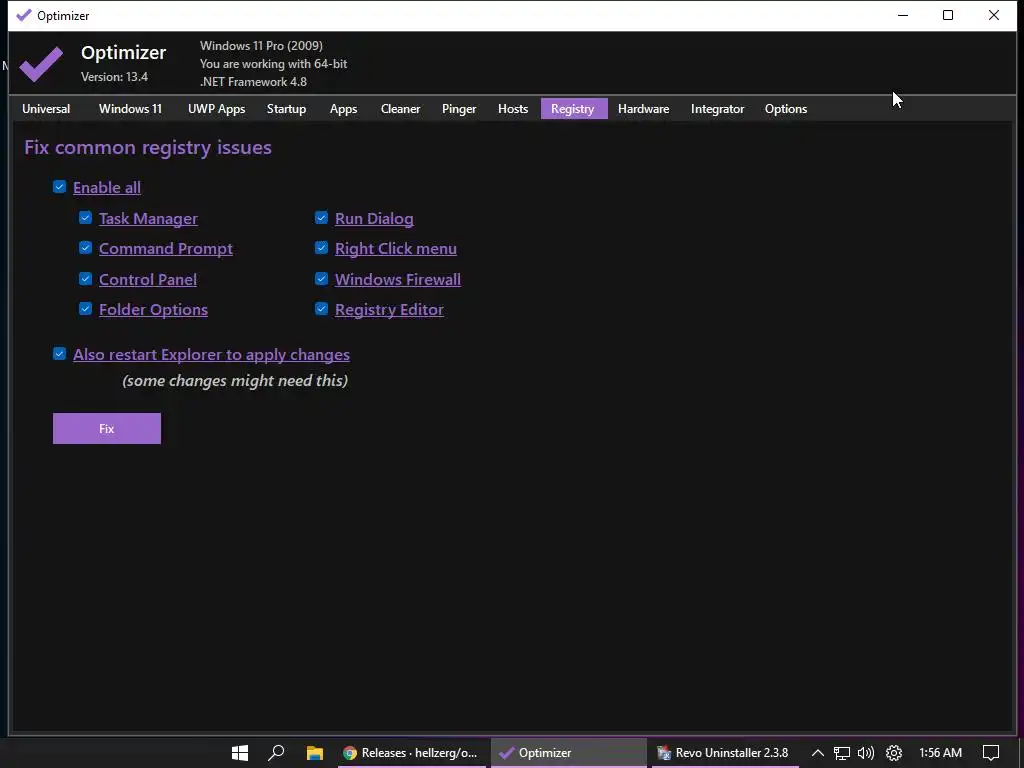Open volume control tray icon

866,753
